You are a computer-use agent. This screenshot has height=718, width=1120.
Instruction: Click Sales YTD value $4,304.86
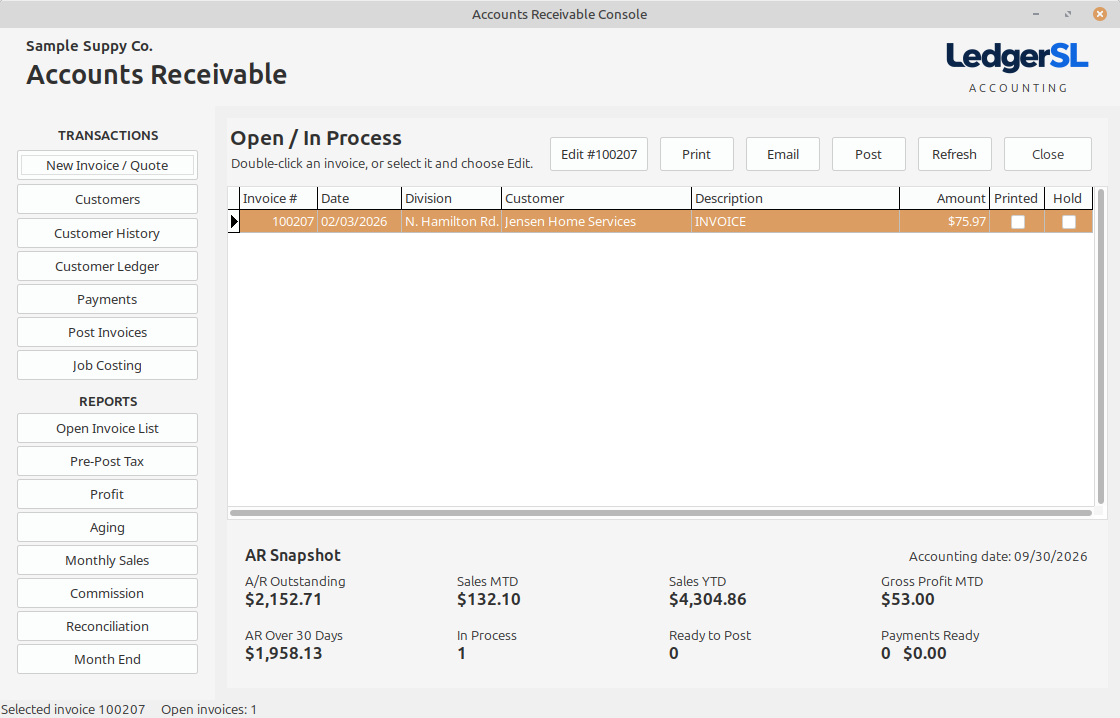point(708,599)
